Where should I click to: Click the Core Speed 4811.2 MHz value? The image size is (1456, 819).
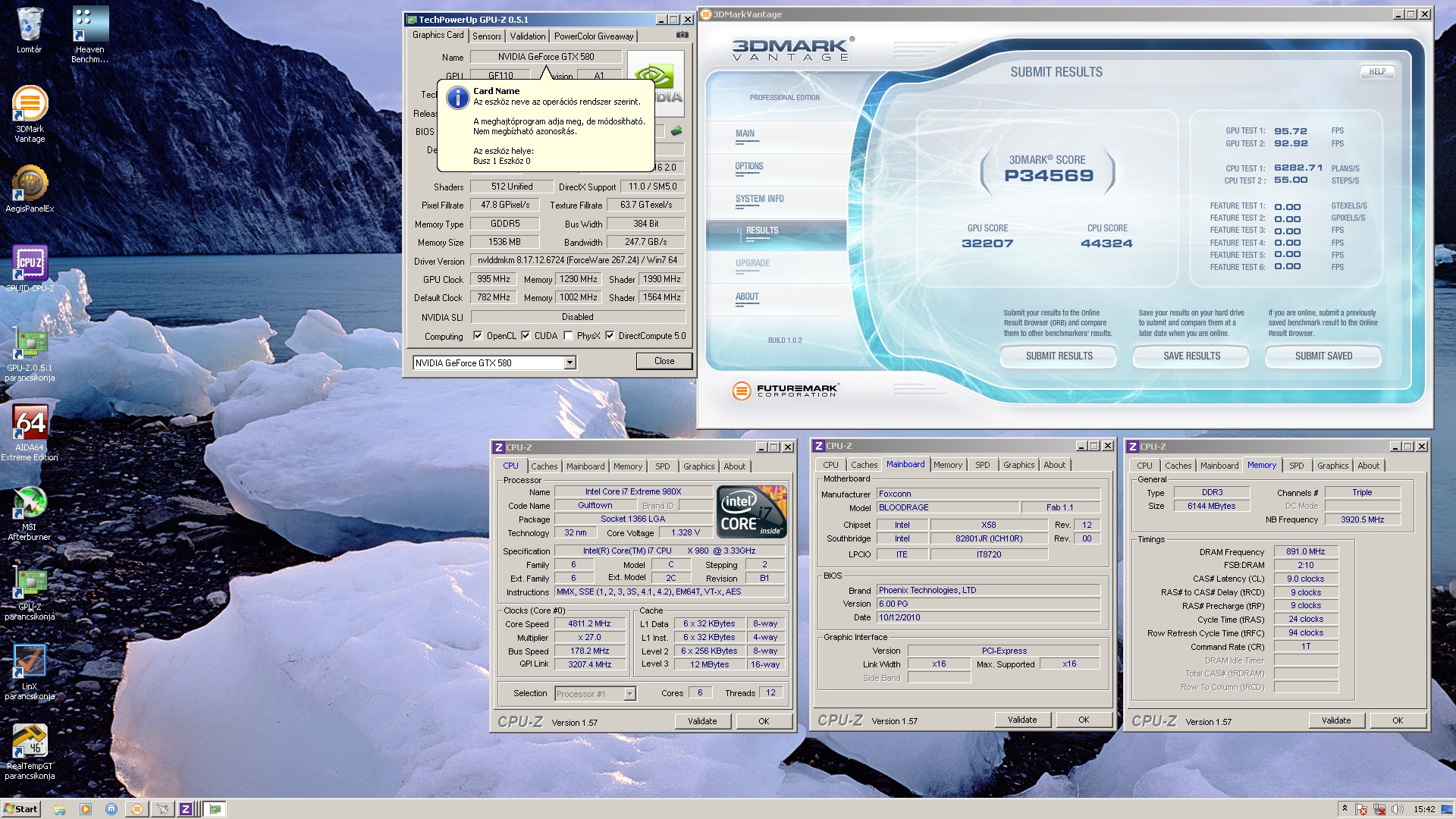click(589, 623)
